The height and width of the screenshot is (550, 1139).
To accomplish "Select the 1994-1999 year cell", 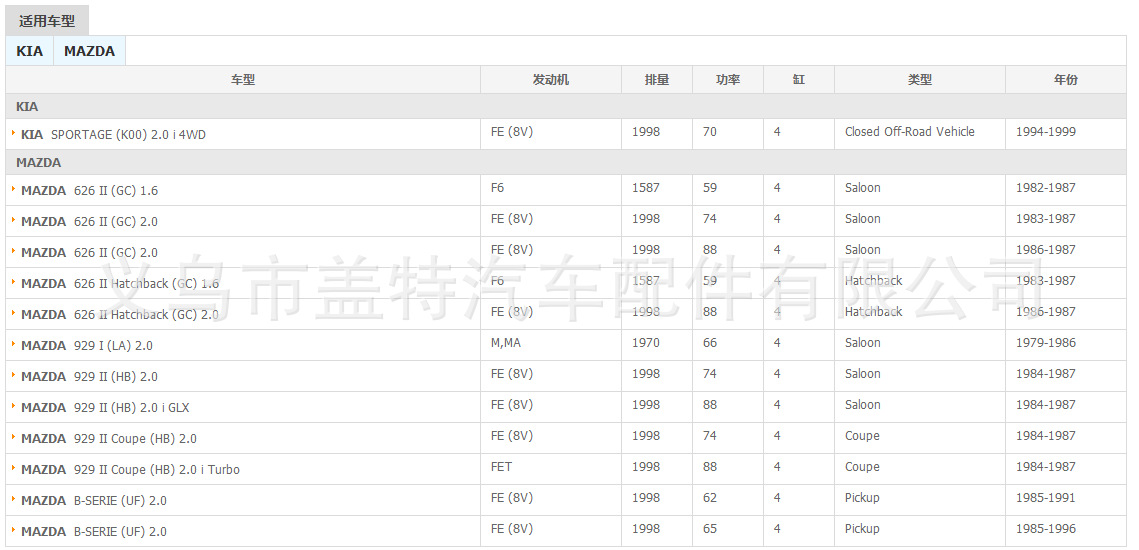I will 1066,134.
